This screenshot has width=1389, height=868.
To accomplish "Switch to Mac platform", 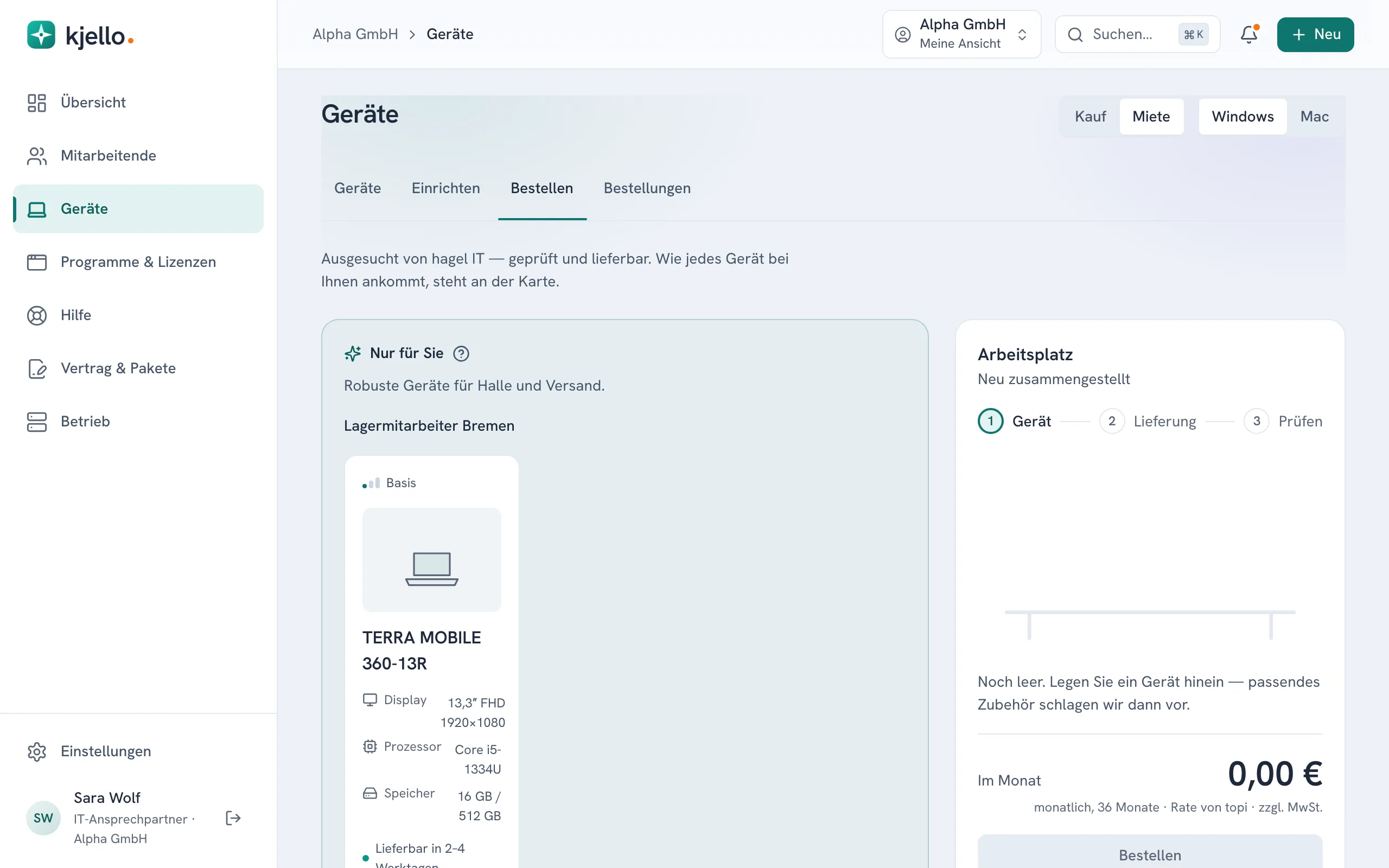I will [x=1314, y=117].
